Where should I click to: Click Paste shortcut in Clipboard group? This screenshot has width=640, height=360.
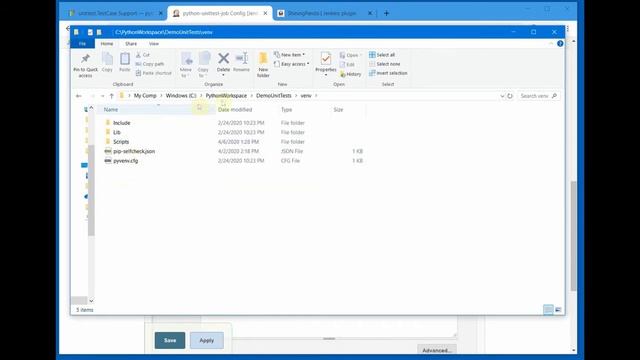[153, 73]
